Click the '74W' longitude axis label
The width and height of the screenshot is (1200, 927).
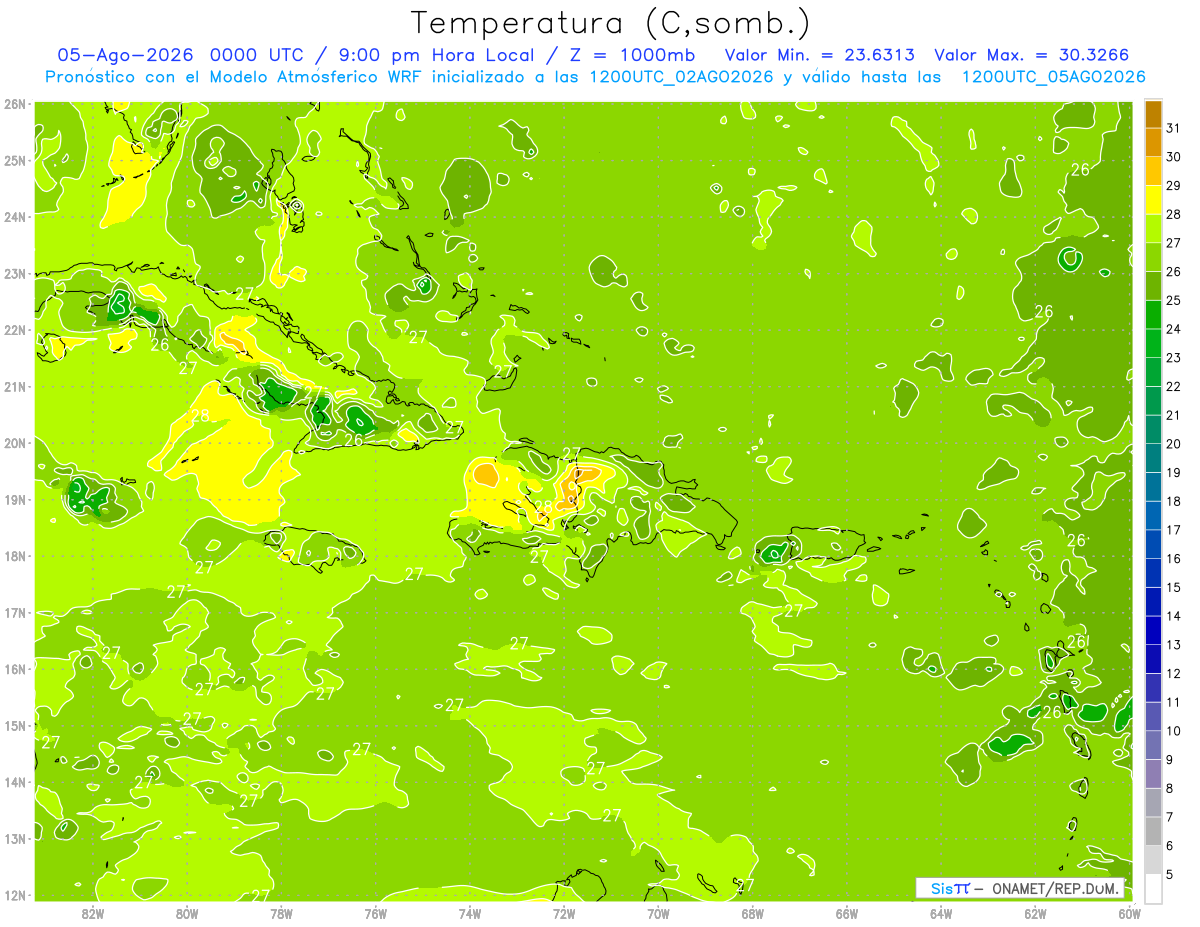pyautogui.click(x=470, y=913)
